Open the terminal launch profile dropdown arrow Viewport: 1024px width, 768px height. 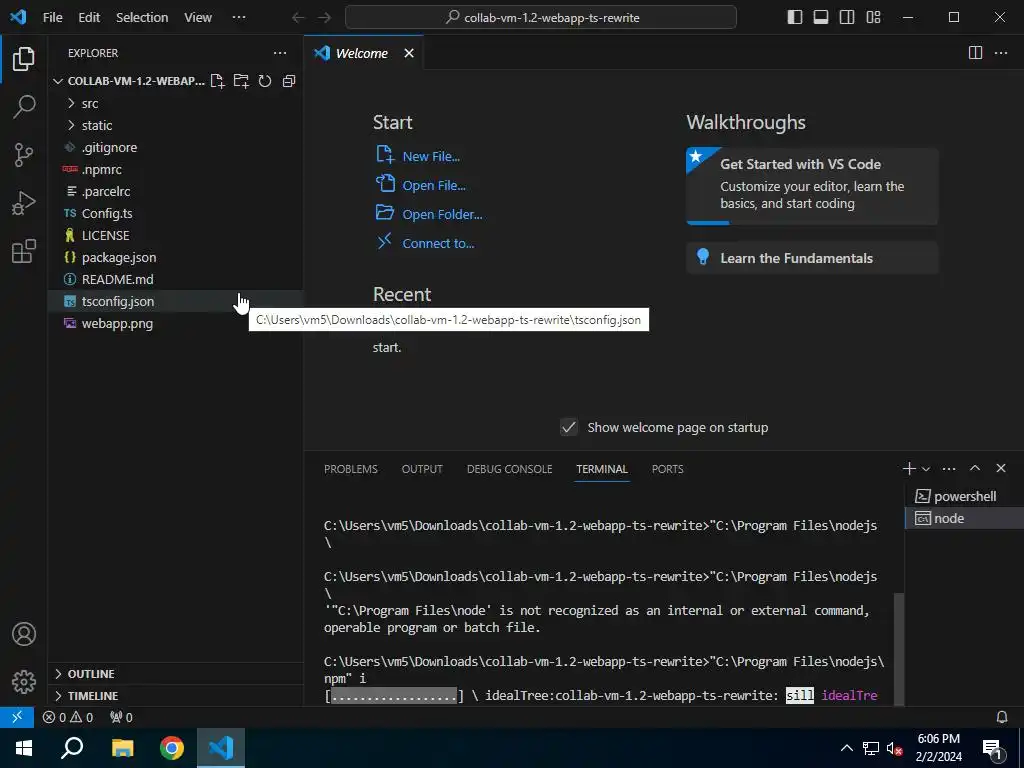pos(925,469)
